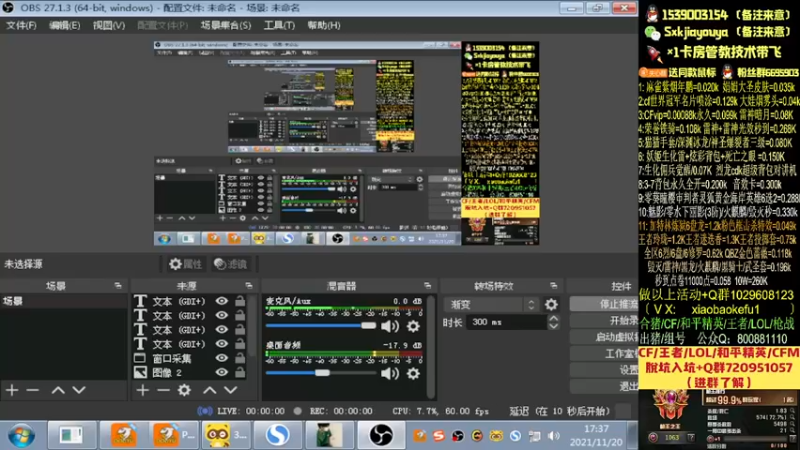This screenshot has height=450, width=800.
Task: Move source down with arrow icon
Action: [x=231, y=390]
